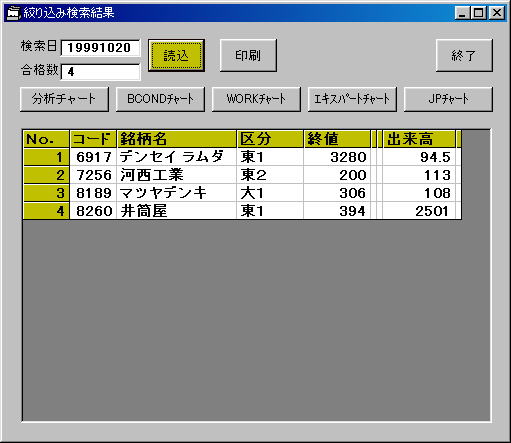Click the 終了 exit button

pos(464,55)
